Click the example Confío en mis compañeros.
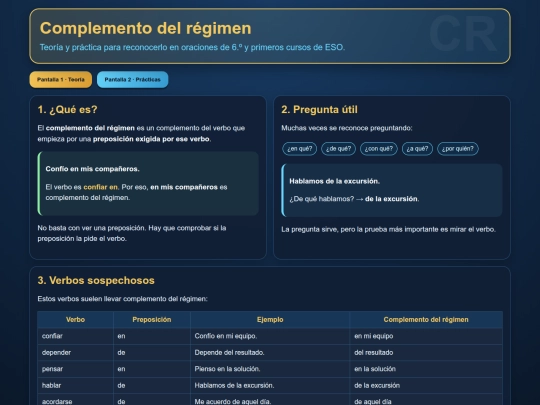 click(x=92, y=169)
